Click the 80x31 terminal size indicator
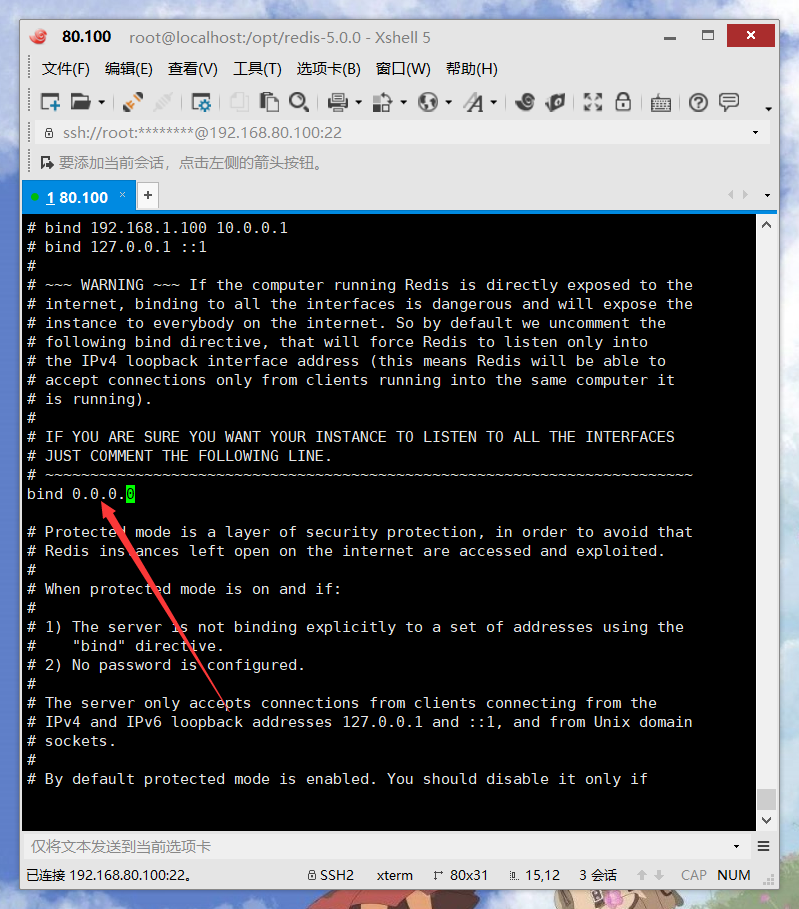Viewport: 799px width, 909px height. pos(461,875)
